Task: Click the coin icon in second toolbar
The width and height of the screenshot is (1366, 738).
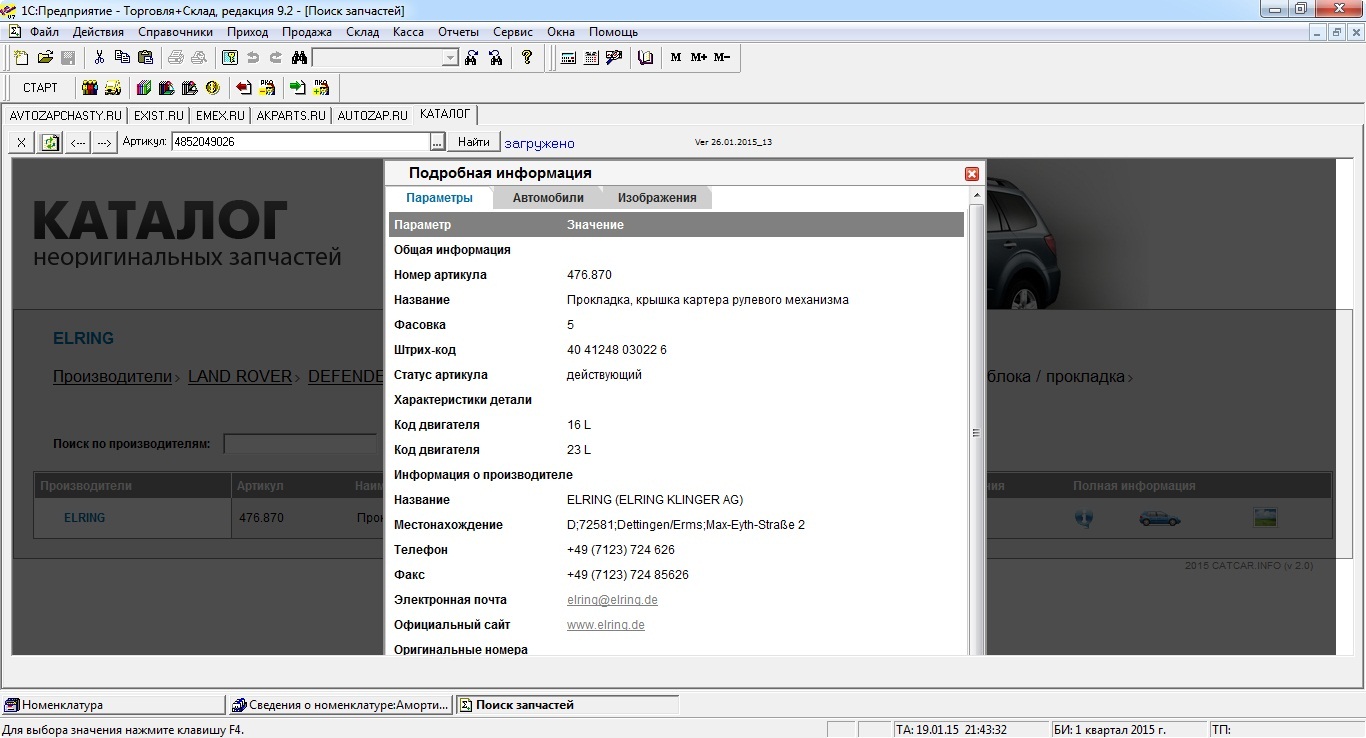Action: [x=213, y=88]
